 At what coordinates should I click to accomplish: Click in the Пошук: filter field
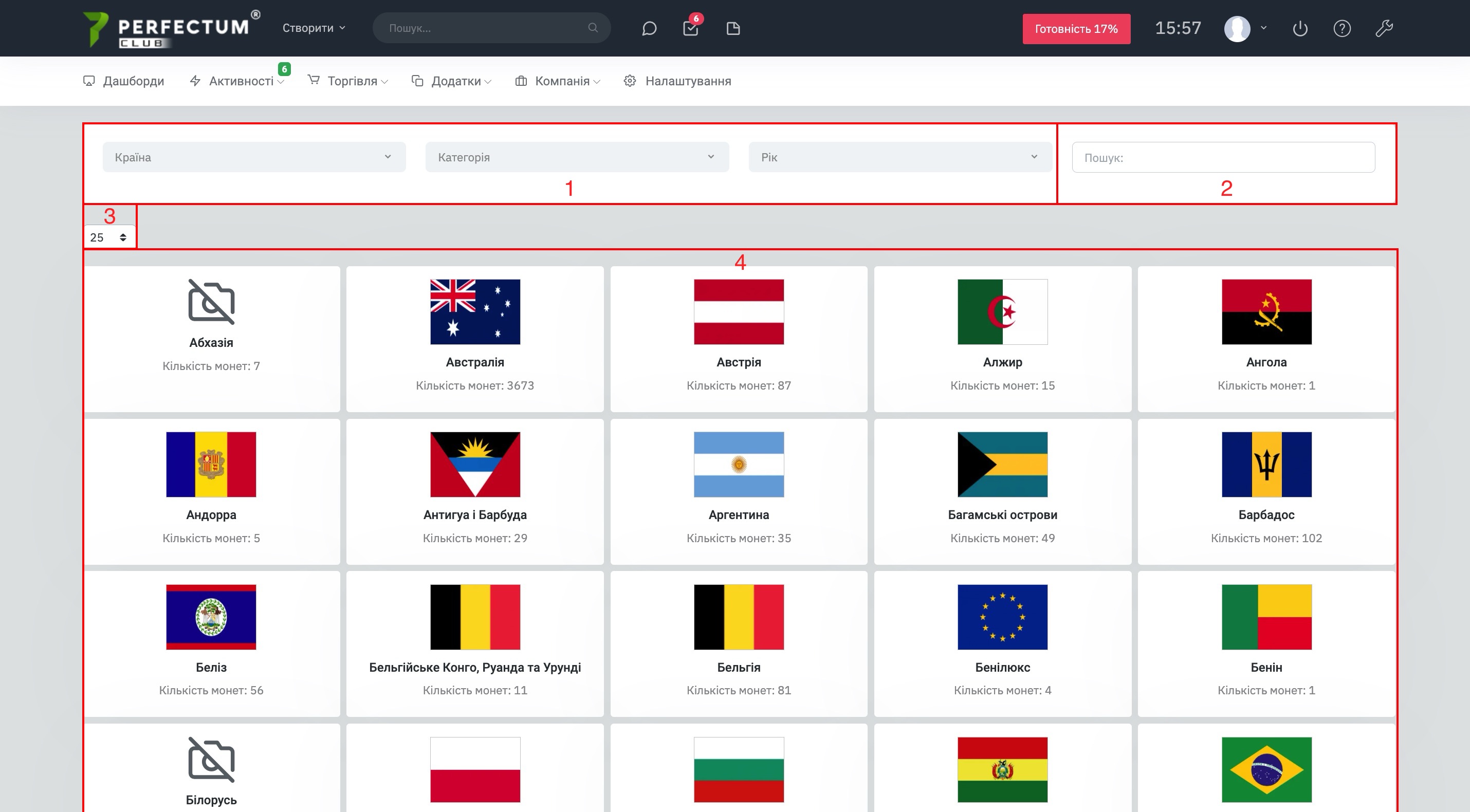click(1223, 157)
